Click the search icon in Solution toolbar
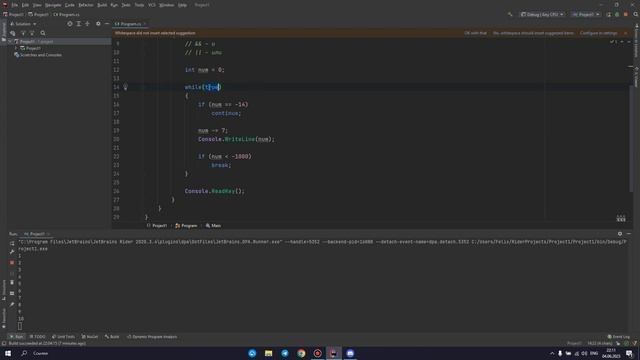Screen dimensions: 640x360 click(43, 33)
